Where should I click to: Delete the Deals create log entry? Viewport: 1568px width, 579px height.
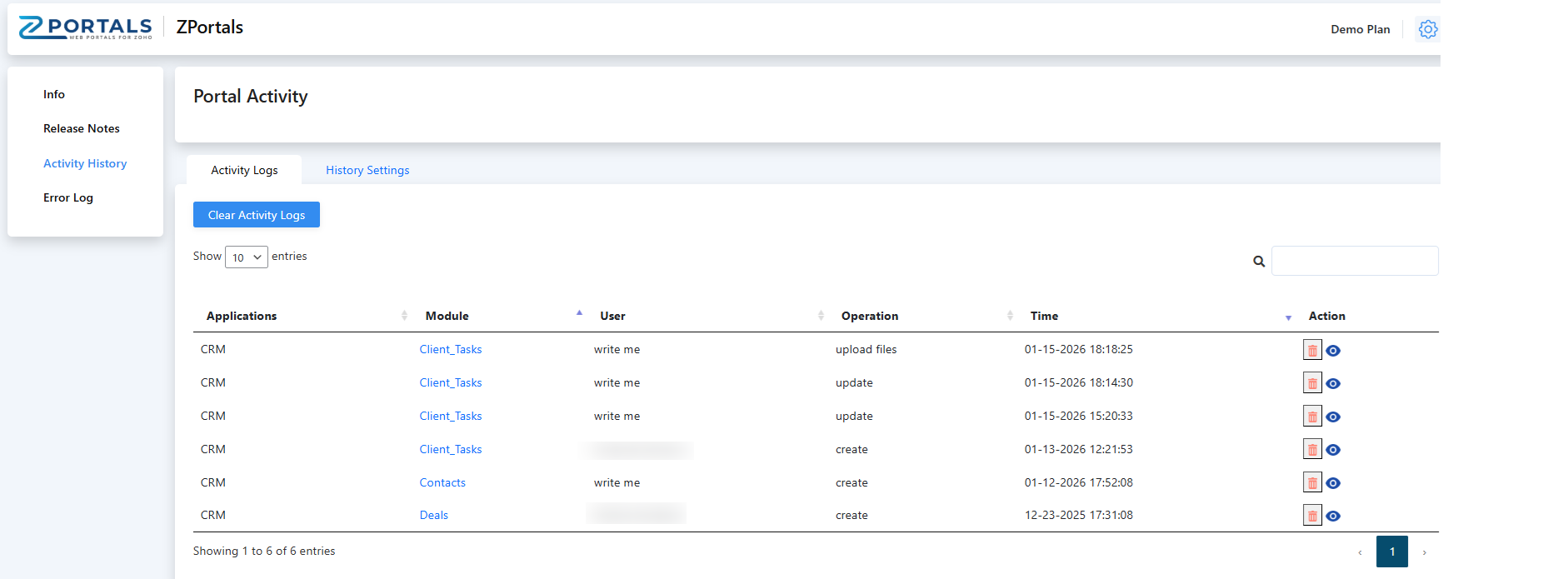click(1312, 516)
